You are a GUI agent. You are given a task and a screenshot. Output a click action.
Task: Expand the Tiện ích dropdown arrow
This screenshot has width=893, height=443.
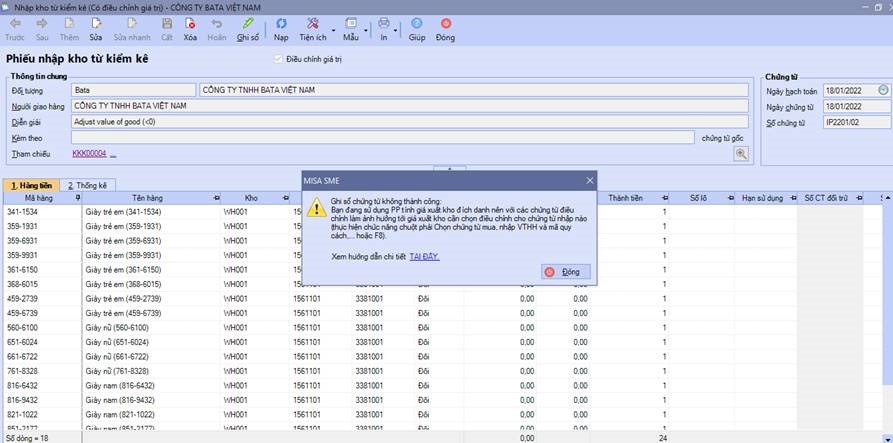(x=334, y=29)
